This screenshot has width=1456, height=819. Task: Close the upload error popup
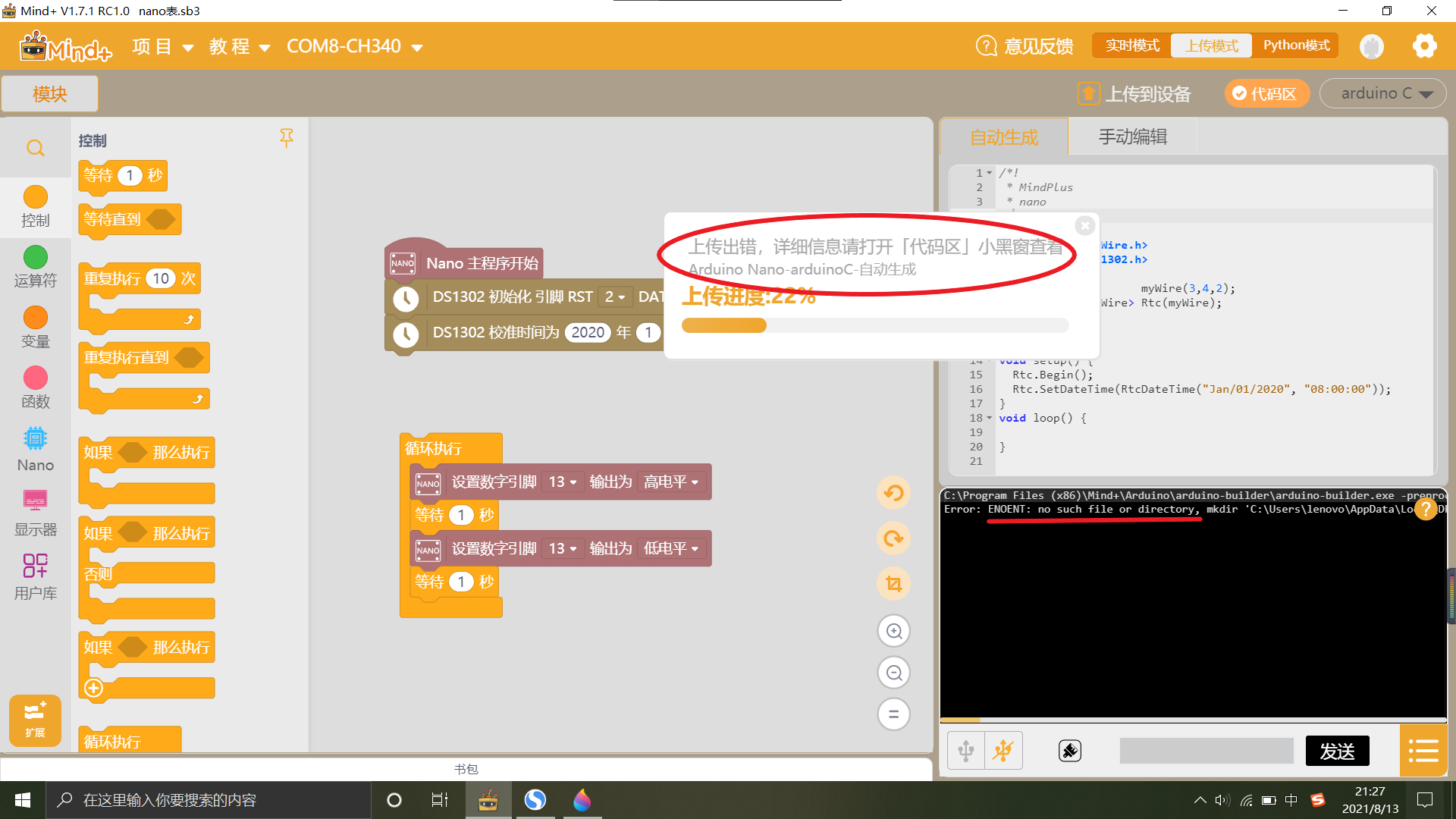pyautogui.click(x=1085, y=225)
